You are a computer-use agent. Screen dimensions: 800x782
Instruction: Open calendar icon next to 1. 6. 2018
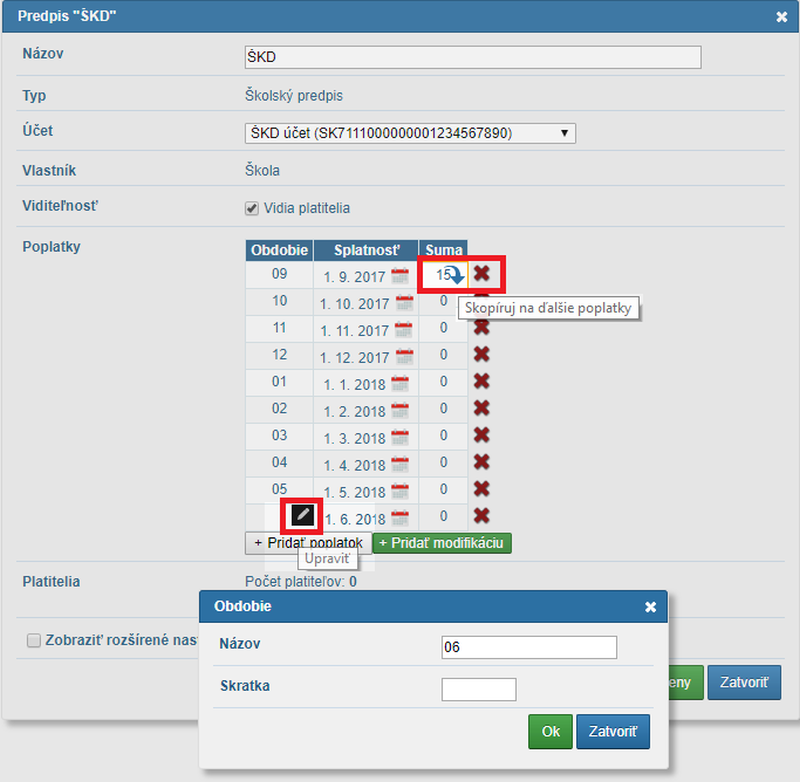click(x=400, y=518)
